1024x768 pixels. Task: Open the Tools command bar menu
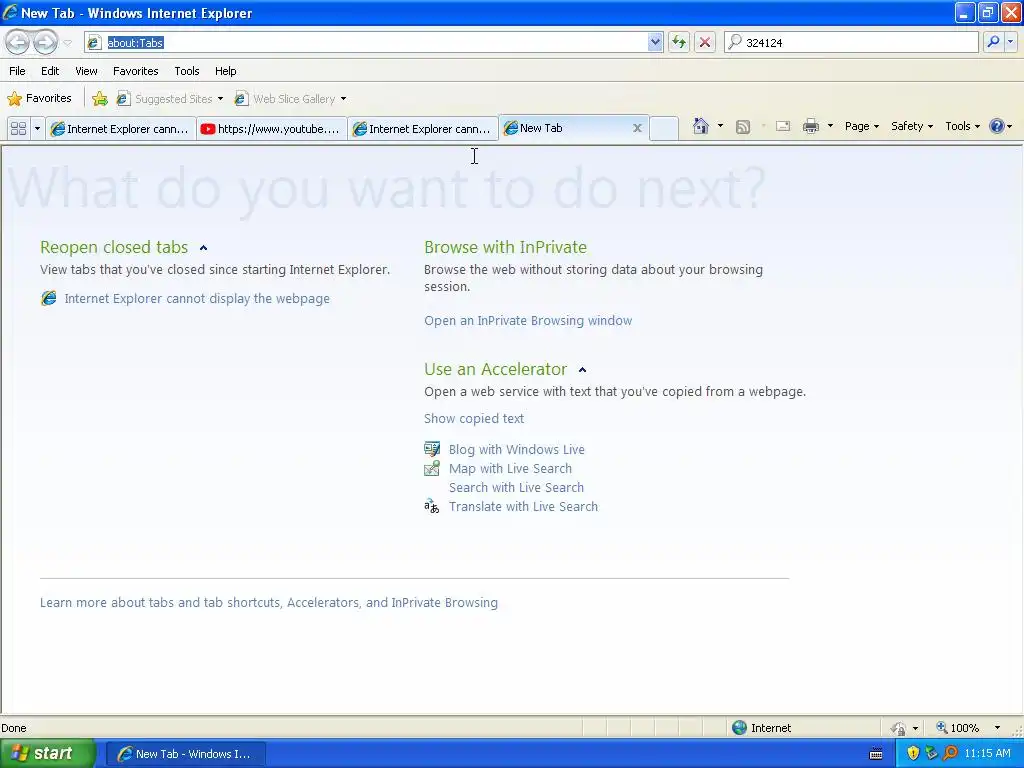click(962, 127)
